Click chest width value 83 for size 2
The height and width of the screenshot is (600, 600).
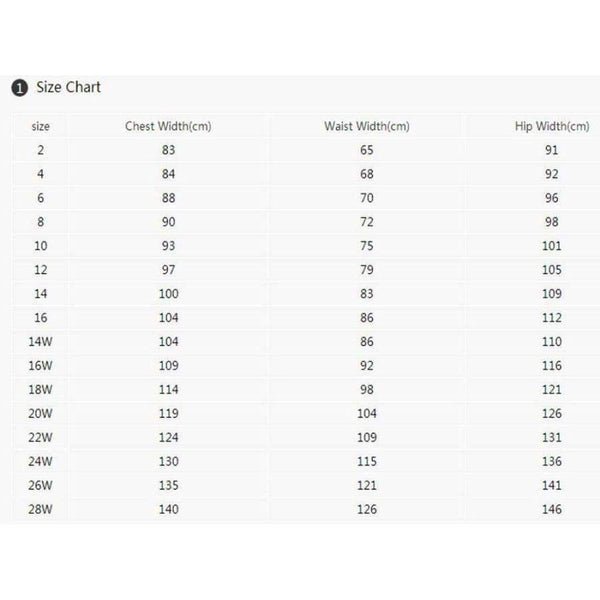(x=167, y=150)
